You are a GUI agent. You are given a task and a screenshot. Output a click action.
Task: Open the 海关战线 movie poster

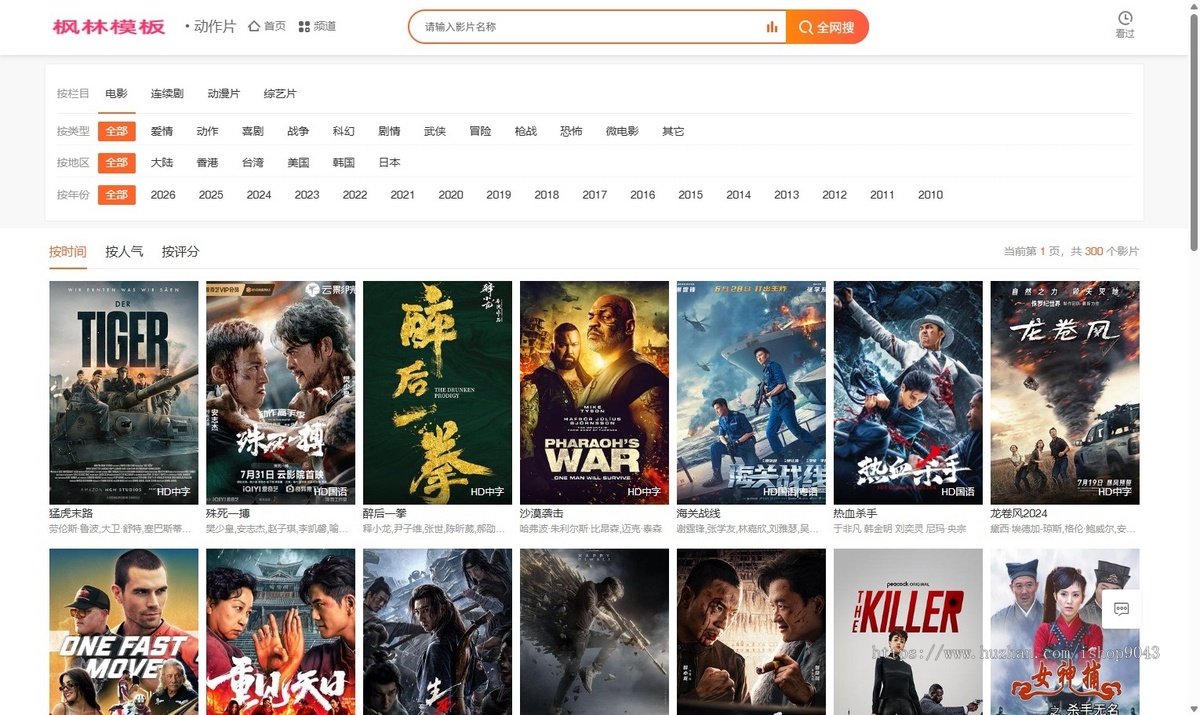(x=751, y=392)
